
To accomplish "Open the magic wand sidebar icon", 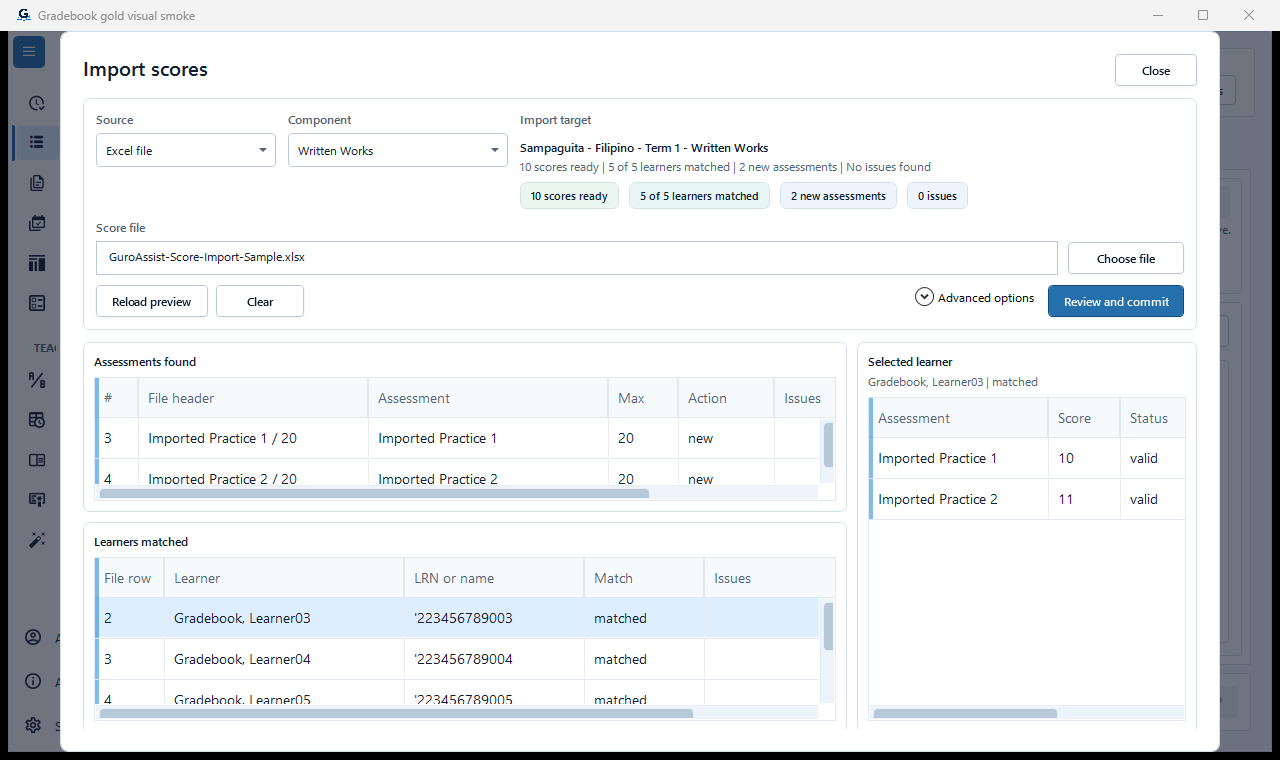I will tap(37, 539).
